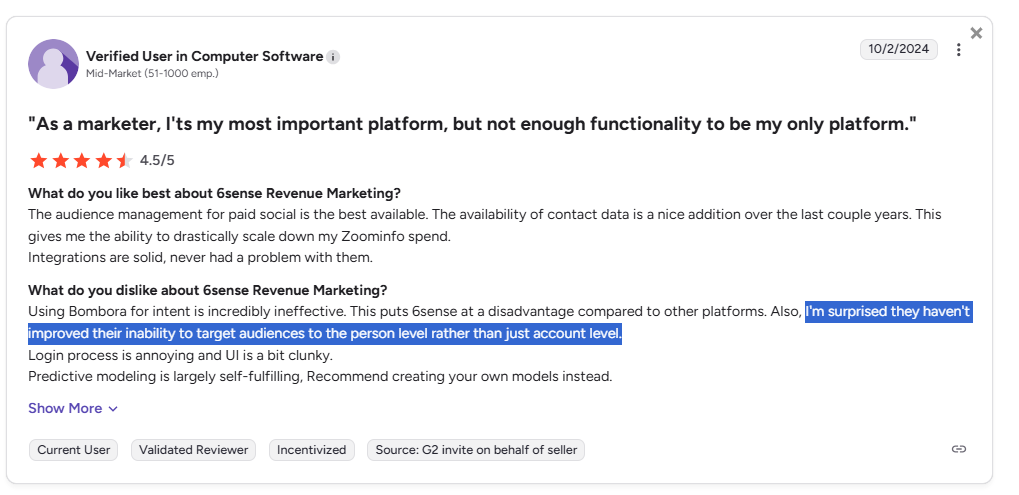1019x495 pixels.
Task: Click the 10/2/2024 date badge
Action: point(899,49)
